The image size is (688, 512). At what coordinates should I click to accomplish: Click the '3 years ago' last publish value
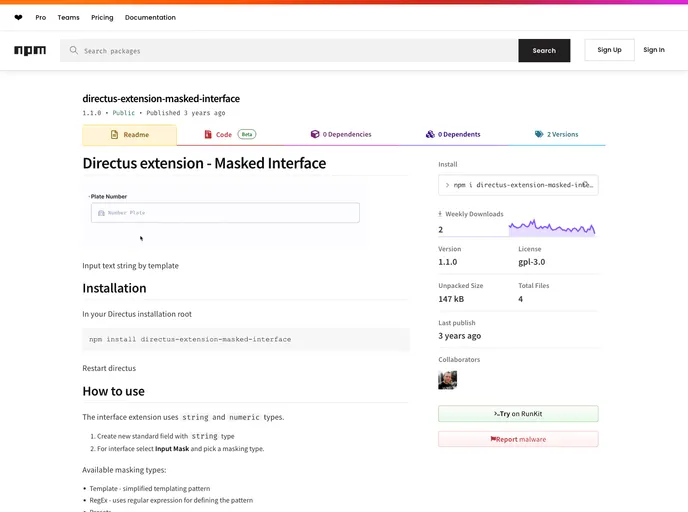459,336
